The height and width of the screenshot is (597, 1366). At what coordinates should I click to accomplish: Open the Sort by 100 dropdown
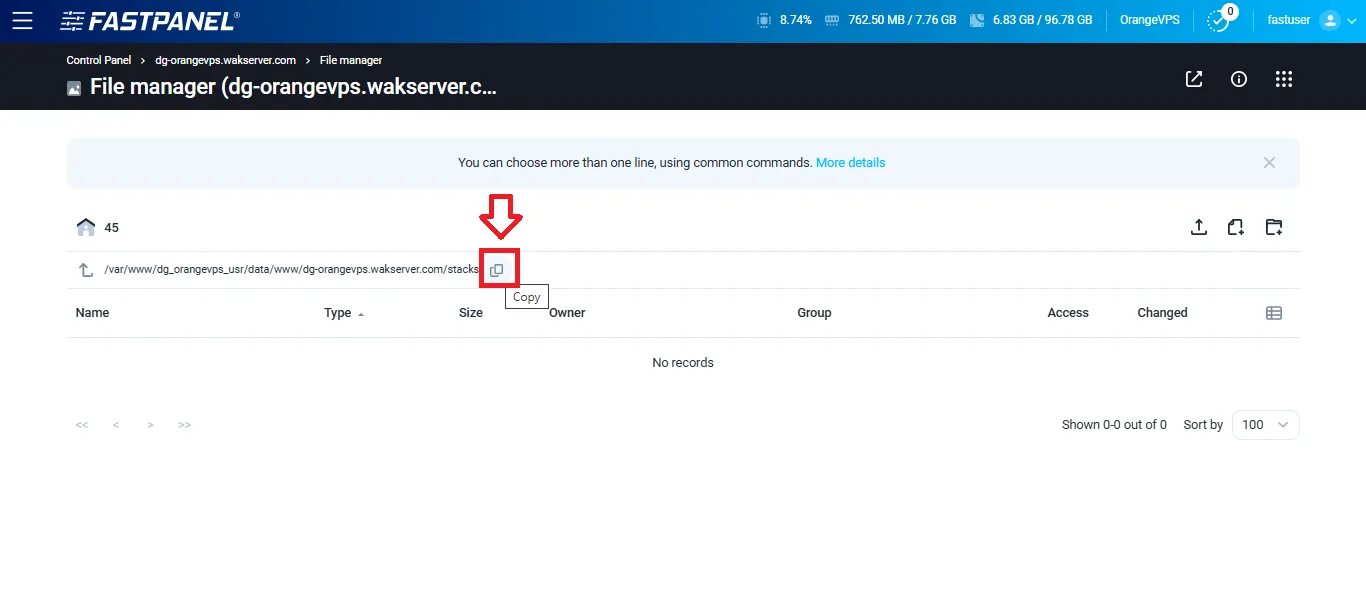tap(1264, 424)
